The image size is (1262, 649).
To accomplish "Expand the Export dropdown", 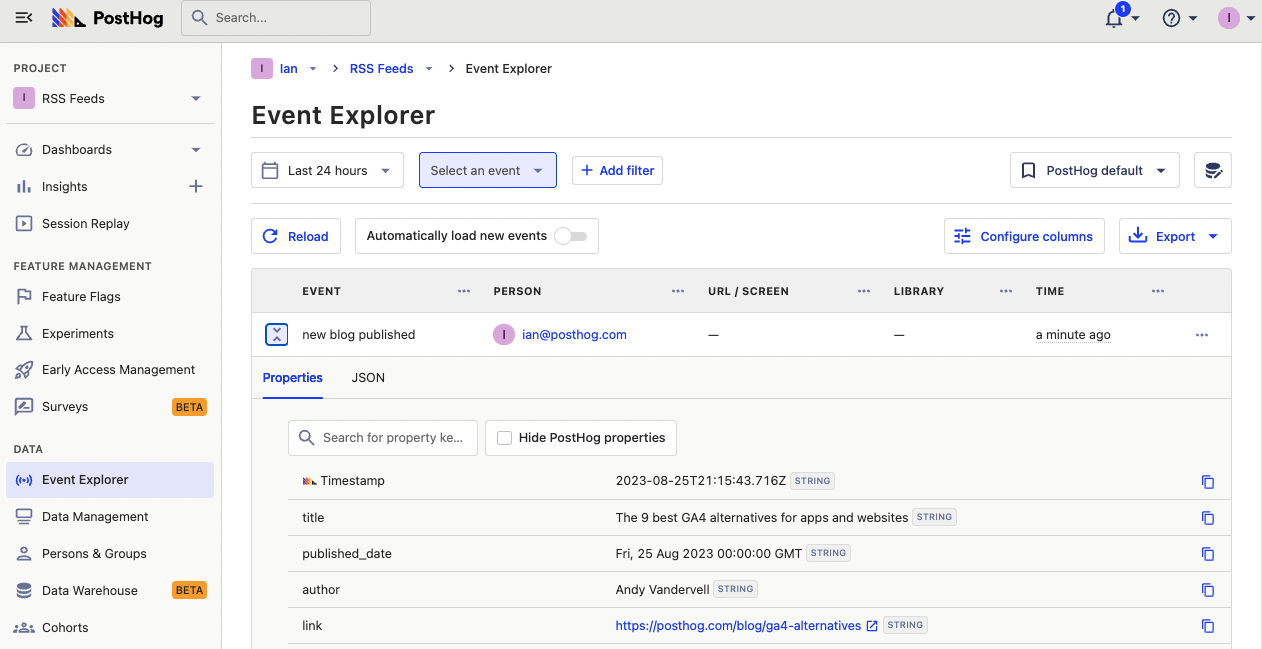I will coord(1175,237).
